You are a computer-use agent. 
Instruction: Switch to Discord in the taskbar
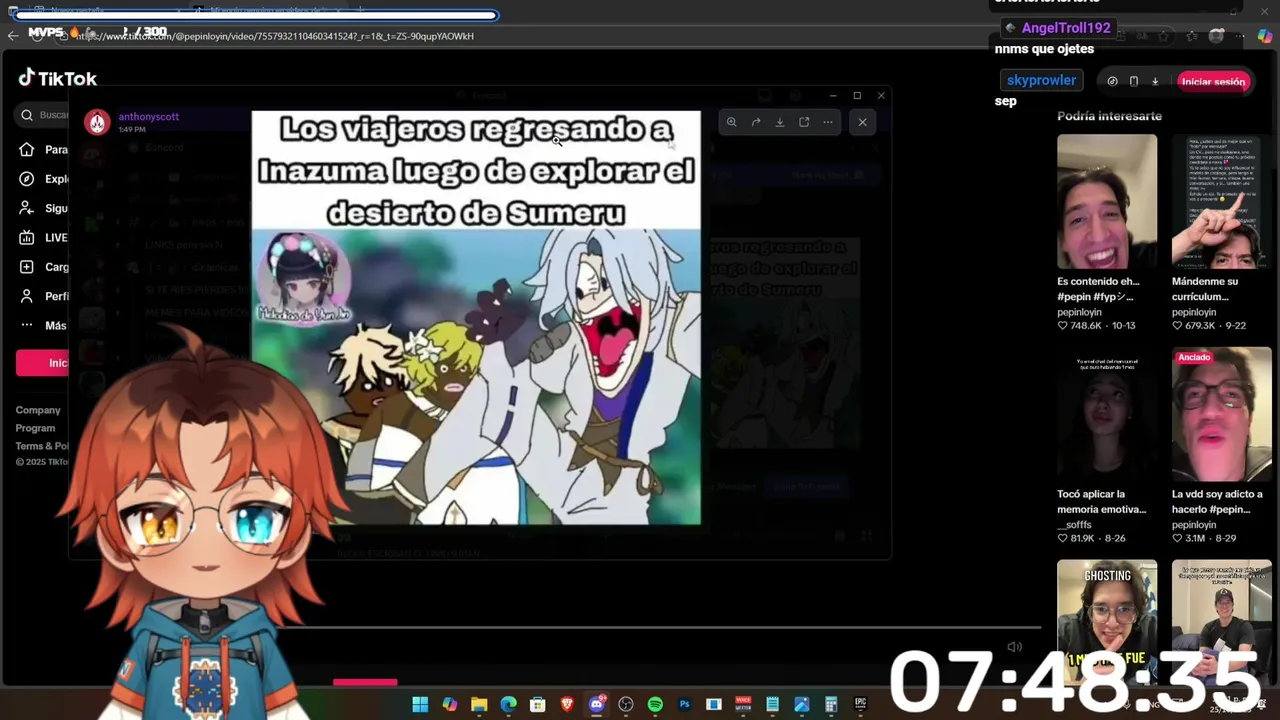tap(597, 704)
